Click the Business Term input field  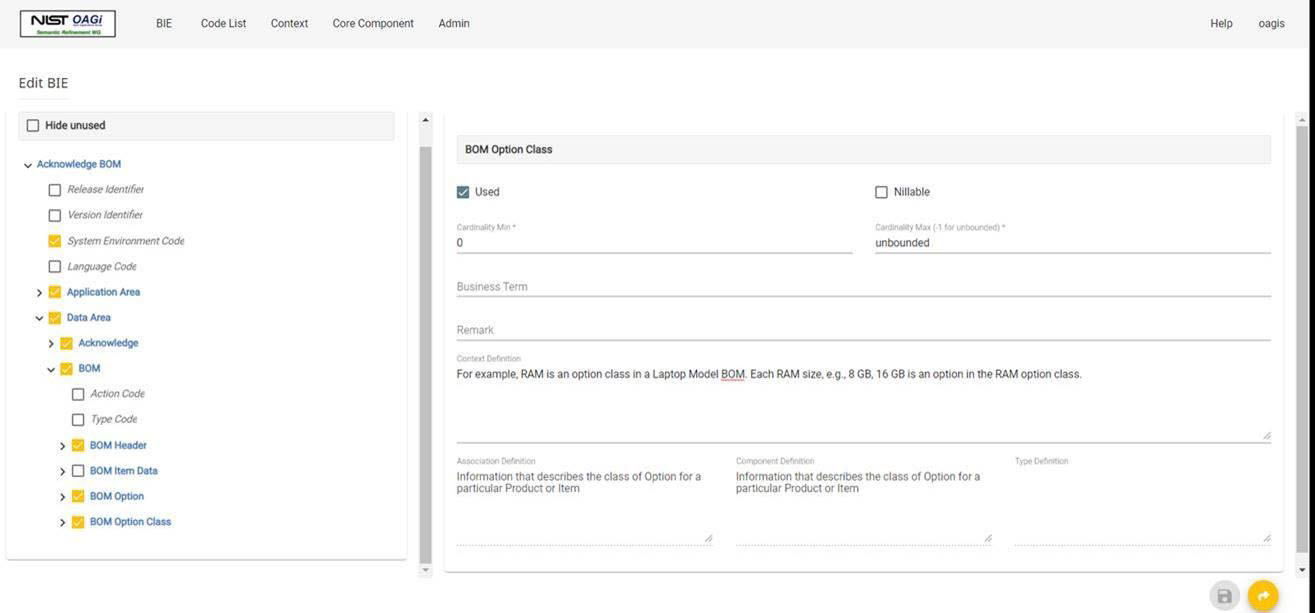tap(863, 287)
